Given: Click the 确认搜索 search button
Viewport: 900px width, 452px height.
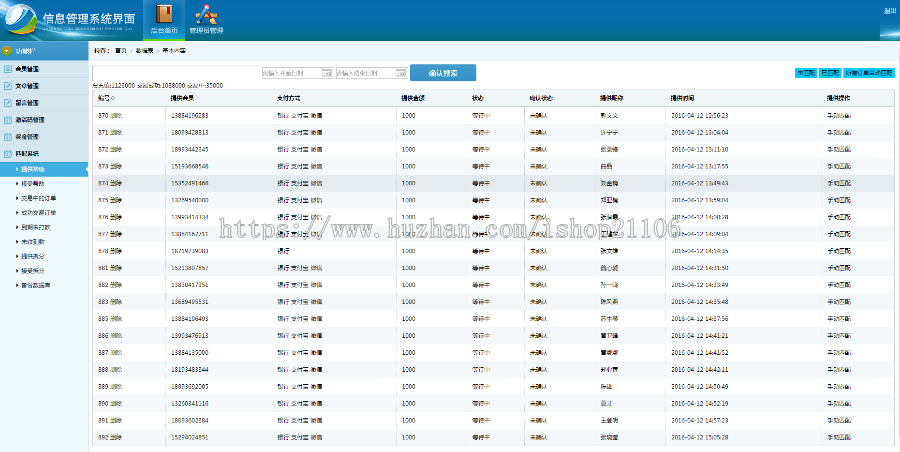Looking at the screenshot, I should tap(443, 73).
